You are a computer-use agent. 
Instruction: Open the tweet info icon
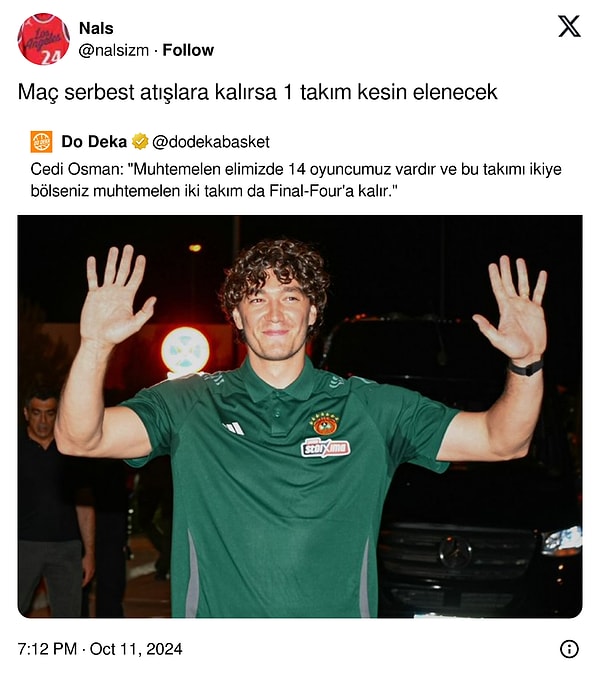pos(569,649)
